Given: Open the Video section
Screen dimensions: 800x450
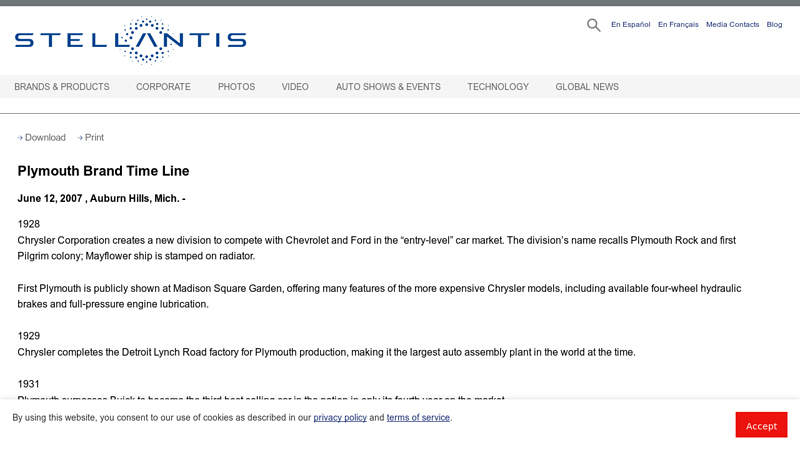Looking at the screenshot, I should point(295,87).
